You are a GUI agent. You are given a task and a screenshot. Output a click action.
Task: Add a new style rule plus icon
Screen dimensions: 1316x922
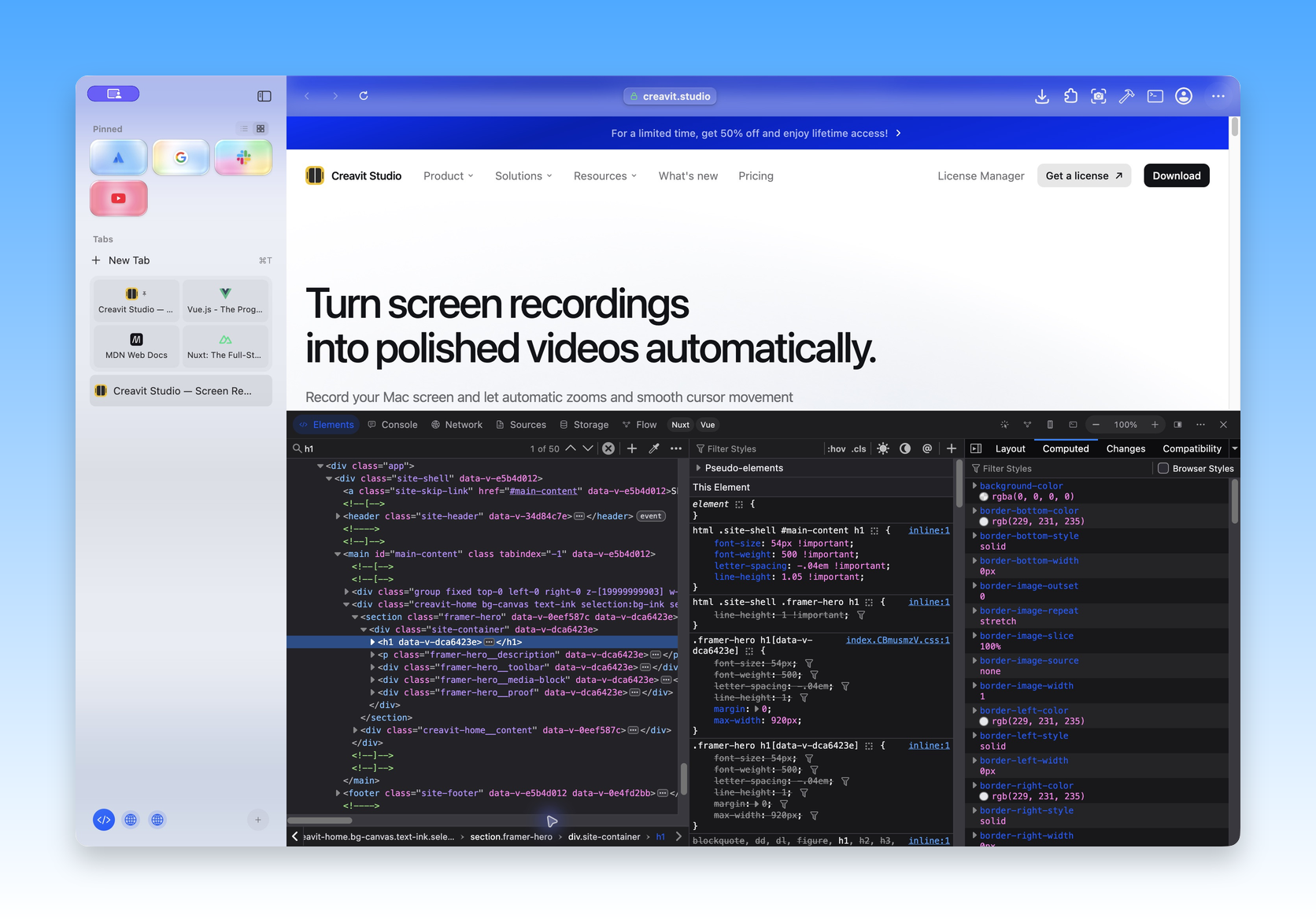[x=951, y=448]
